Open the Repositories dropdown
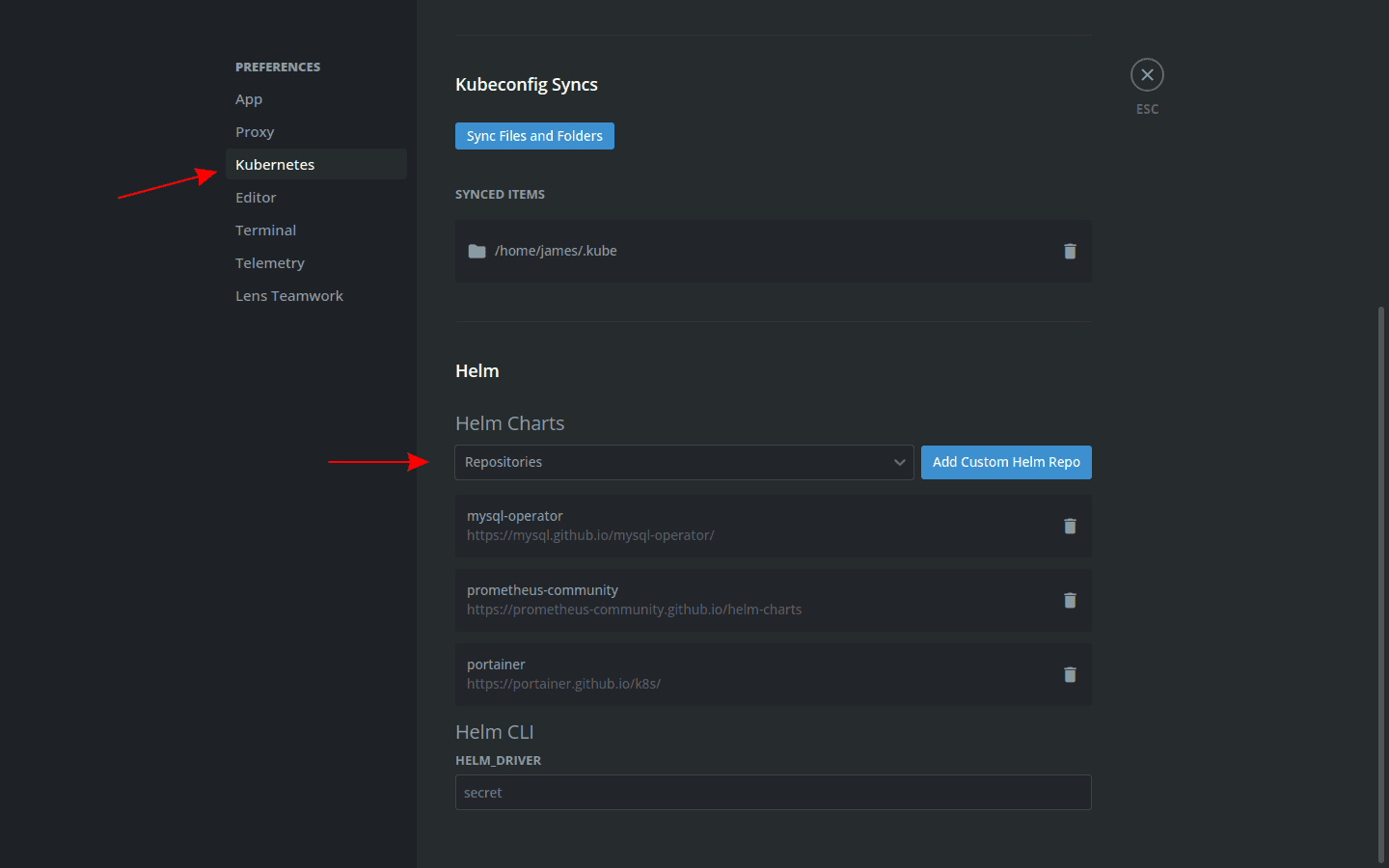The image size is (1389, 868). click(x=684, y=462)
